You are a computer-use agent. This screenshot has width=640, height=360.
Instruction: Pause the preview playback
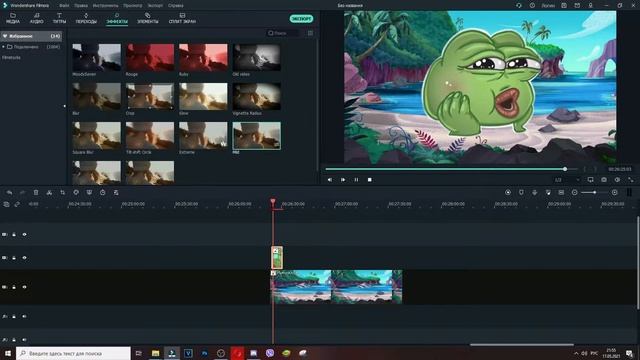[x=356, y=180]
